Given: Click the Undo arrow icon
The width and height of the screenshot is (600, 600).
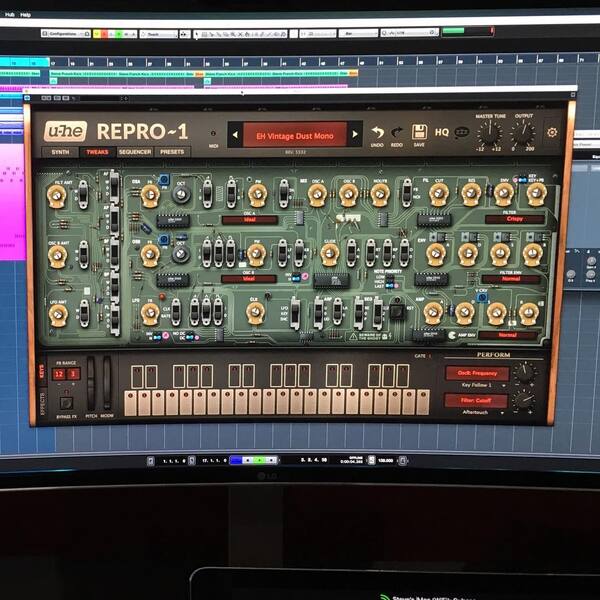Looking at the screenshot, I should 377,132.
